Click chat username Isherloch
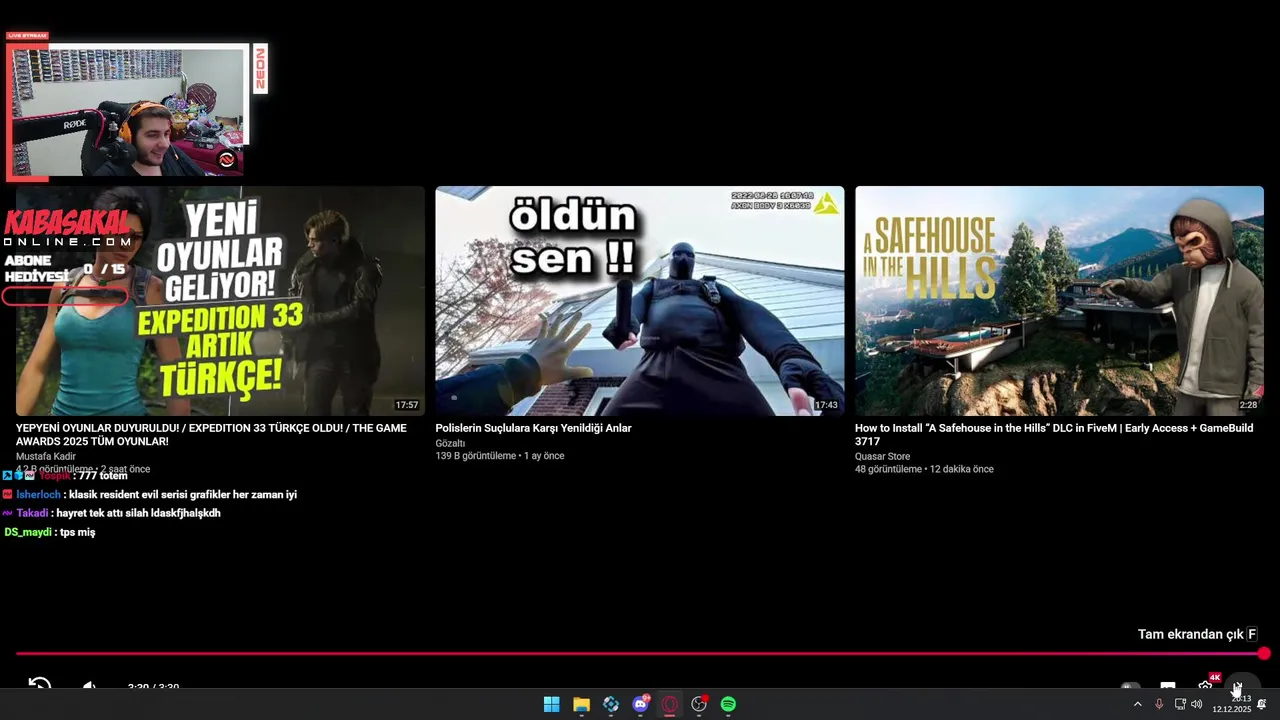Image resolution: width=1280 pixels, height=720 pixels. pos(38,494)
